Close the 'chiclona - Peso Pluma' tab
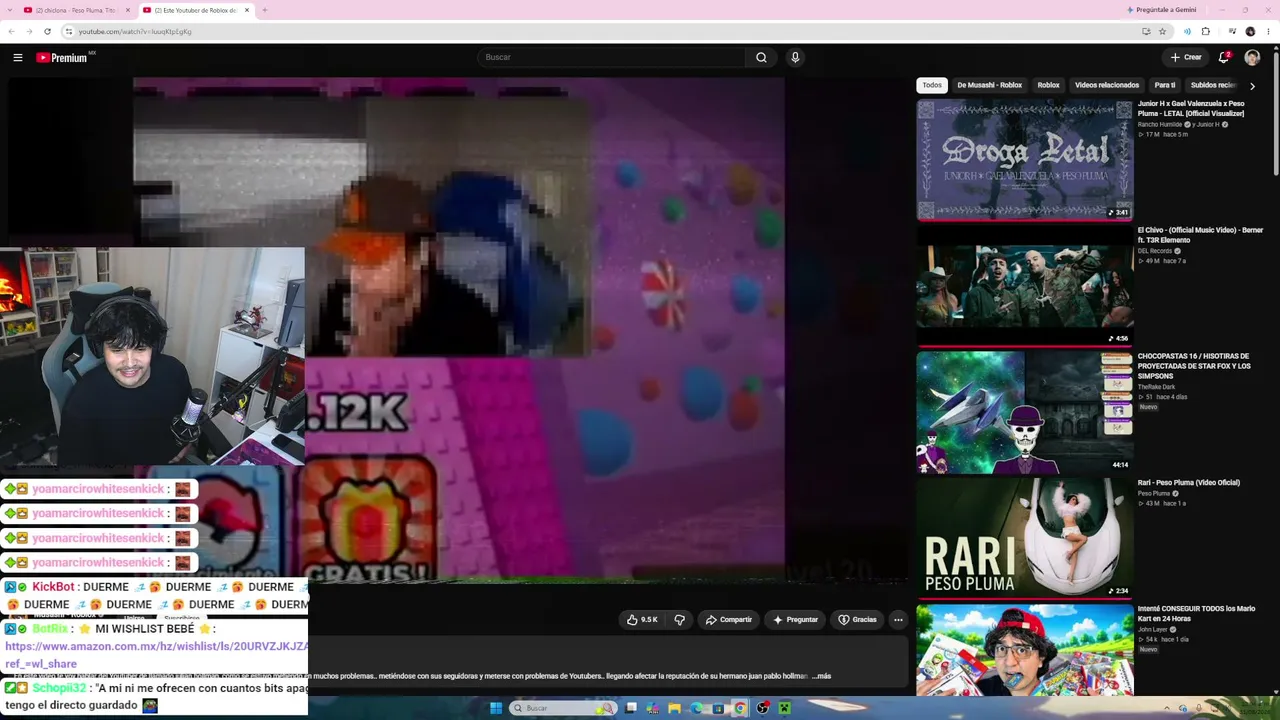Viewport: 1280px width, 720px height. point(128,10)
